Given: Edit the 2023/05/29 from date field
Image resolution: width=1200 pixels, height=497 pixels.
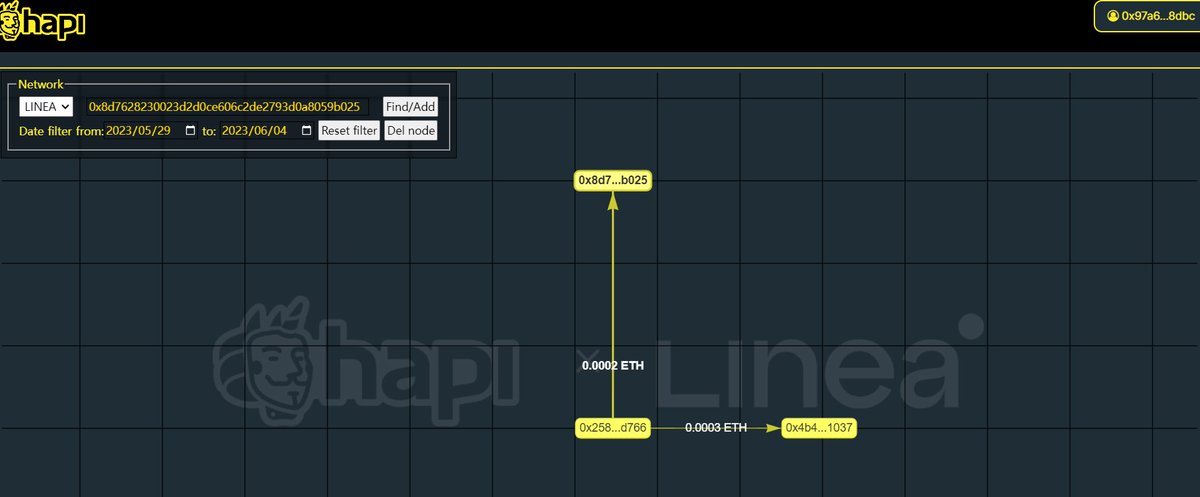Looking at the screenshot, I should point(151,131).
